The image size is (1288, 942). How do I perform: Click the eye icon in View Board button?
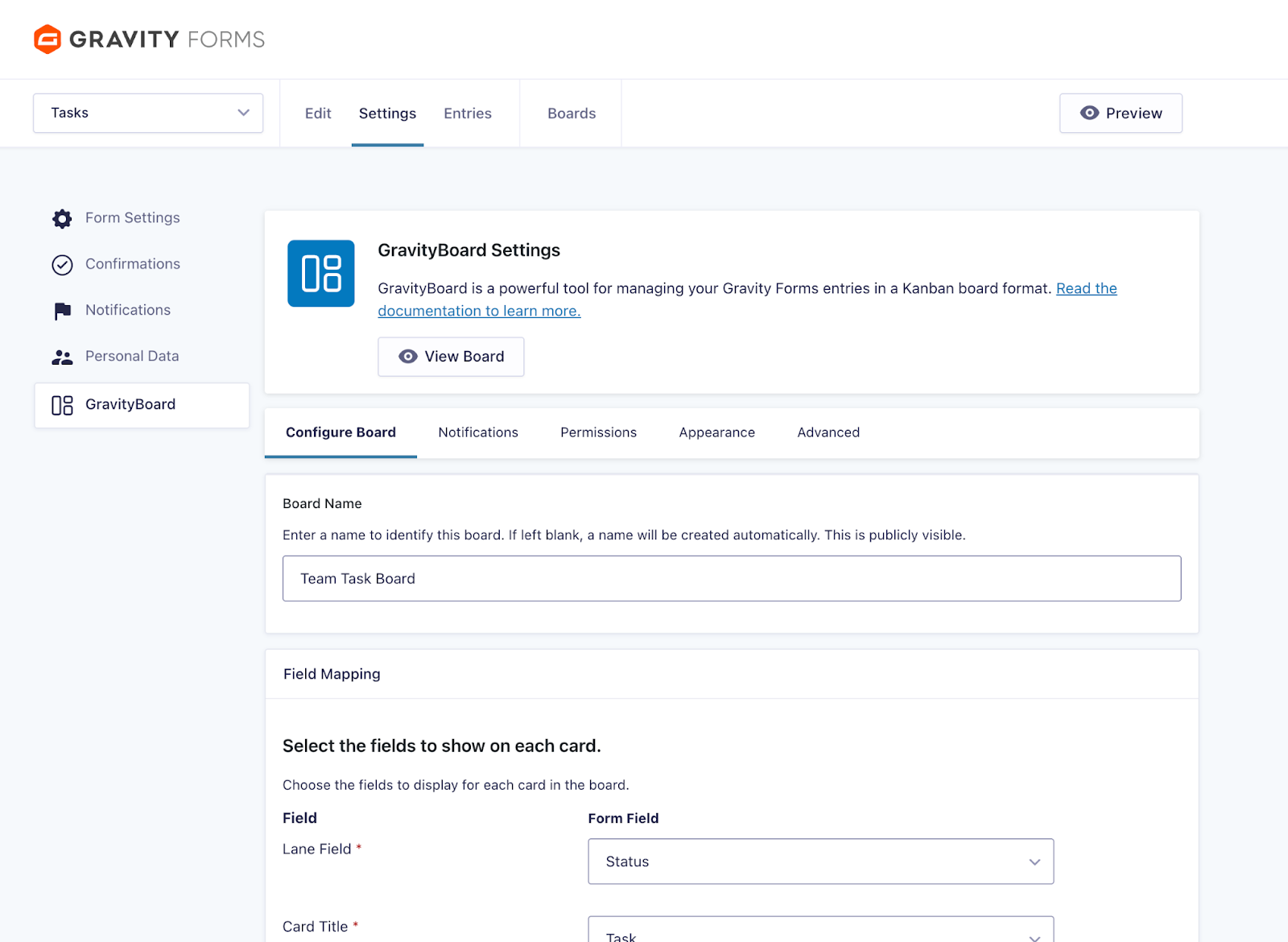408,356
